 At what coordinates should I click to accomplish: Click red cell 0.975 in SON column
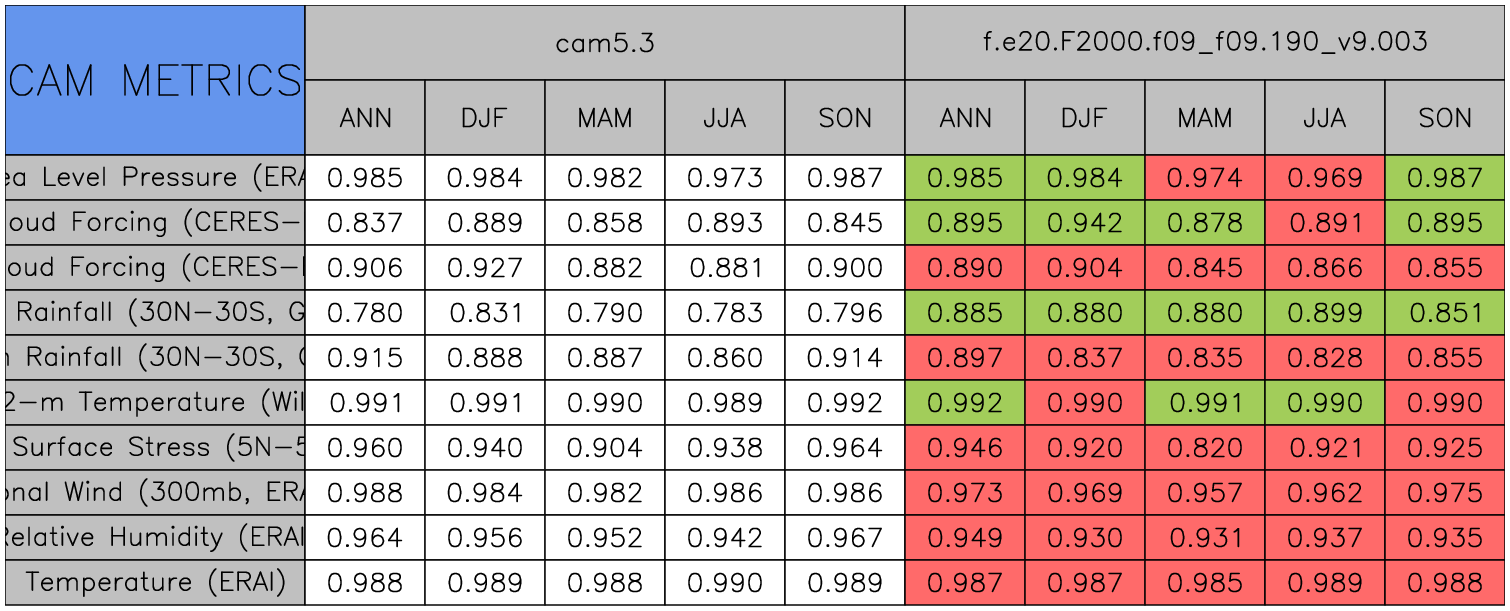1445,493
